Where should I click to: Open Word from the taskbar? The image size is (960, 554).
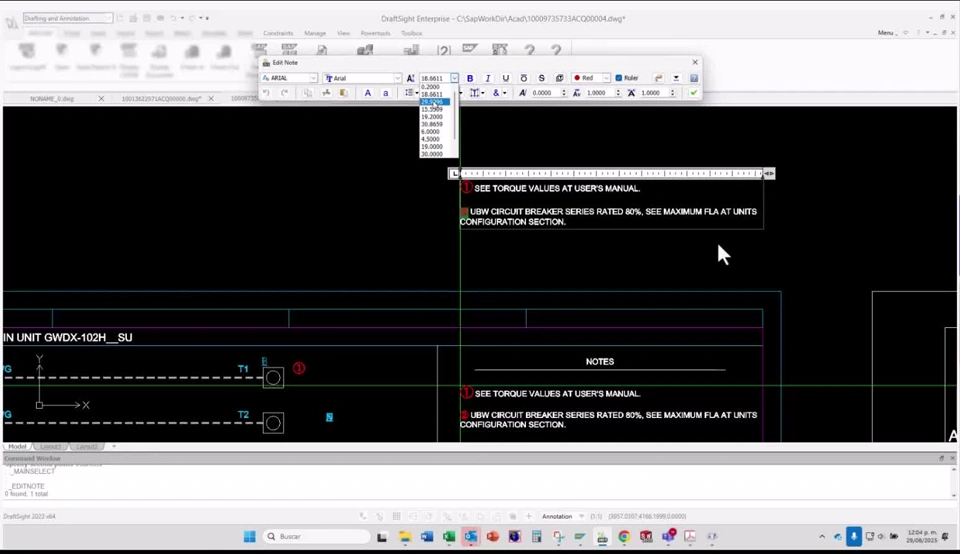[x=427, y=537]
